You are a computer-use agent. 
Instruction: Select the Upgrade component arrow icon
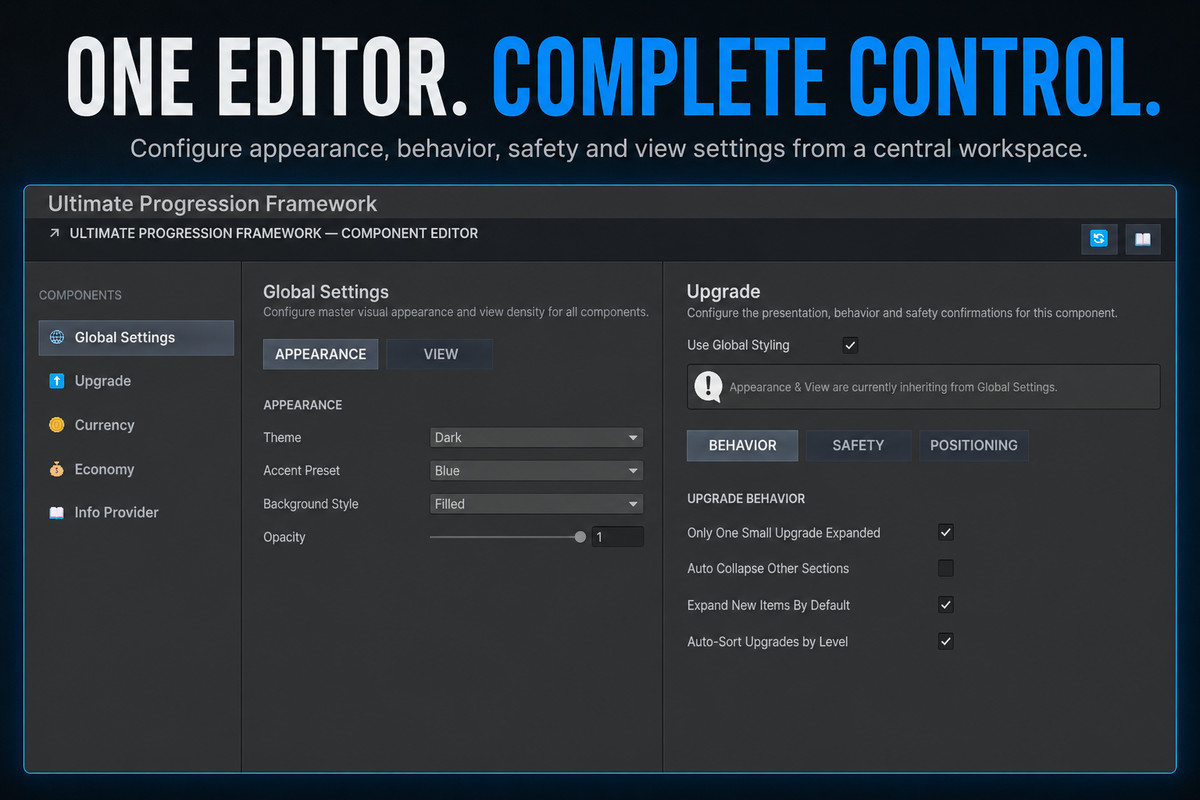[56, 381]
